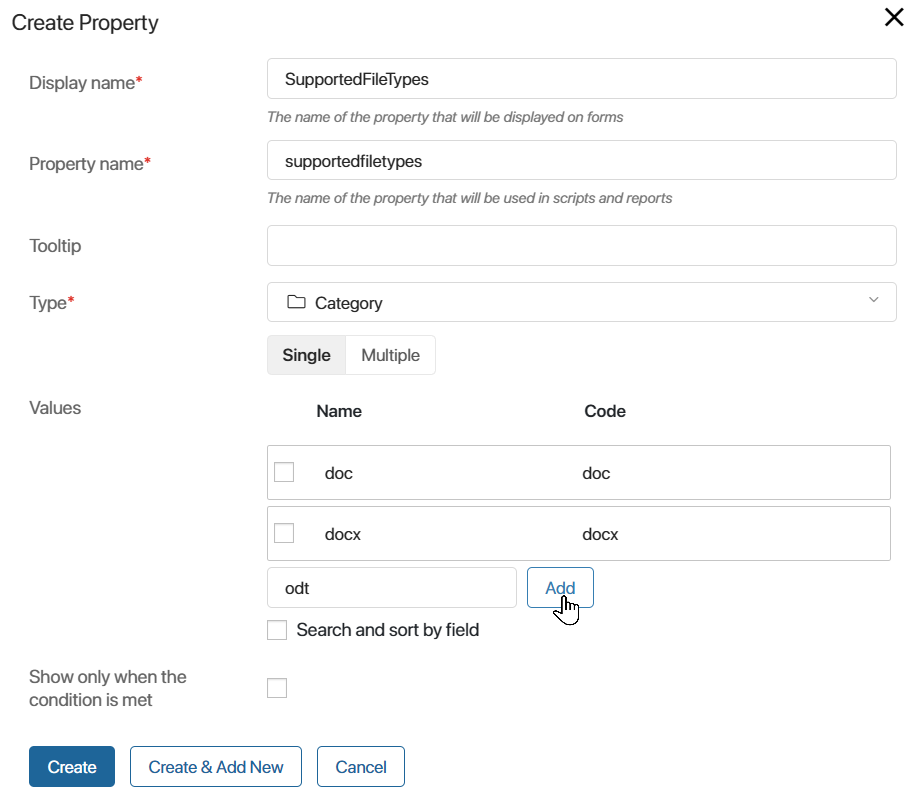Click the Create button

pyautogui.click(x=72, y=767)
